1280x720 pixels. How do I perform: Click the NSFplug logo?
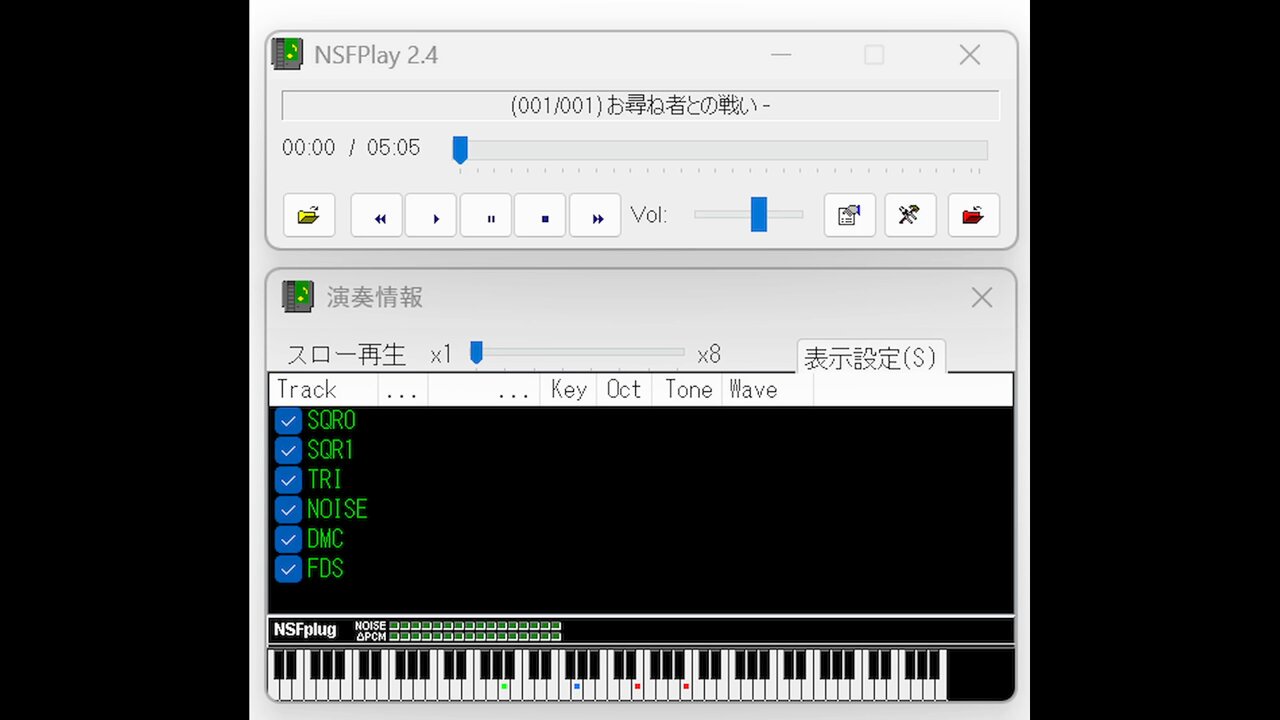tap(305, 630)
